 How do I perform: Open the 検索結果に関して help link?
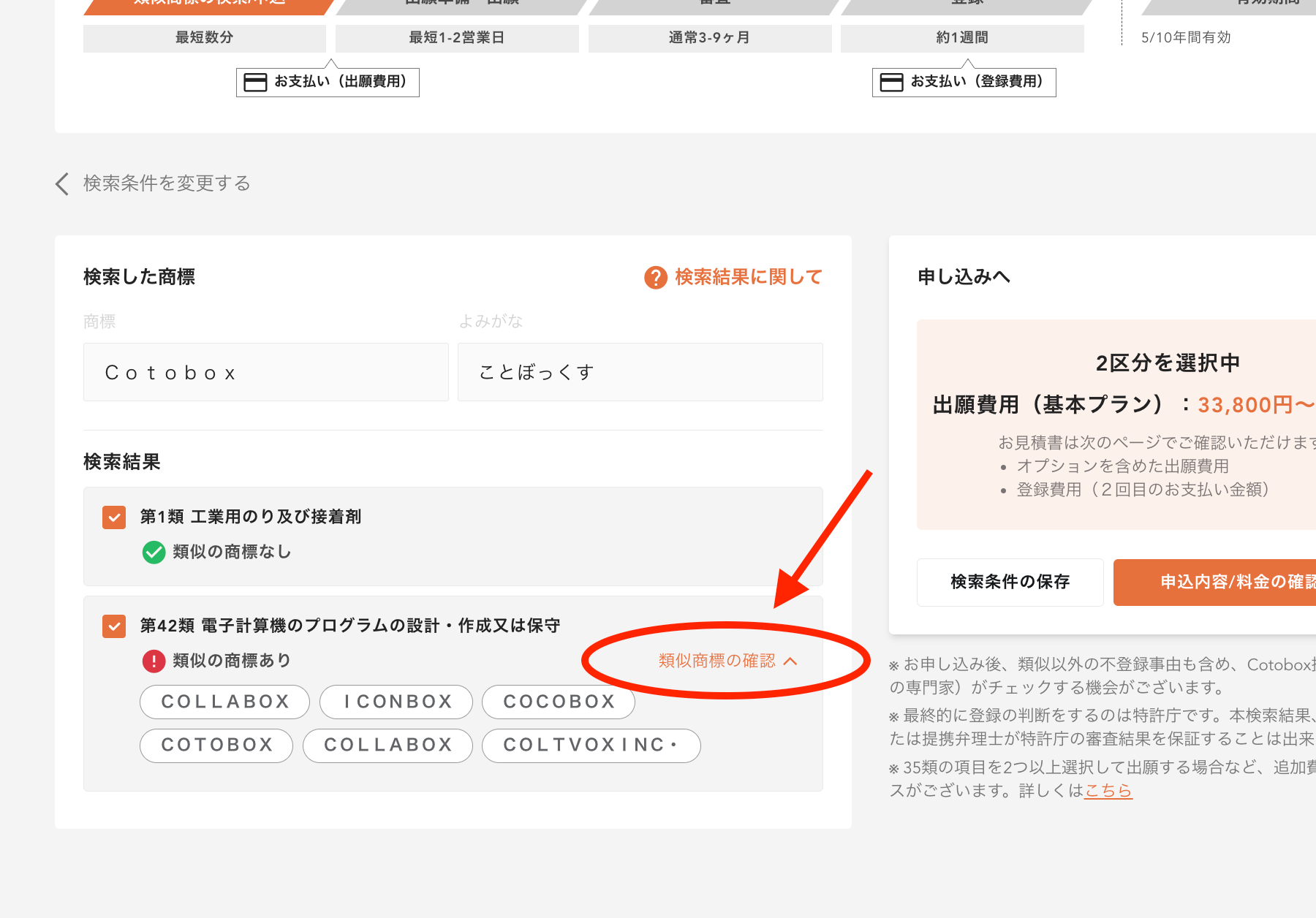coord(749,277)
